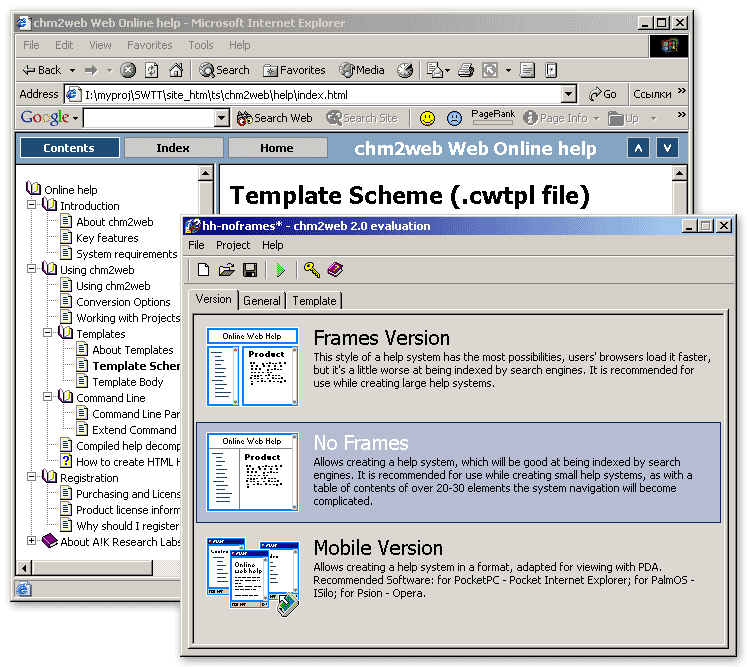This screenshot has height=667, width=747.
Task: Select the Version tab in chm2web
Action: coord(213,299)
